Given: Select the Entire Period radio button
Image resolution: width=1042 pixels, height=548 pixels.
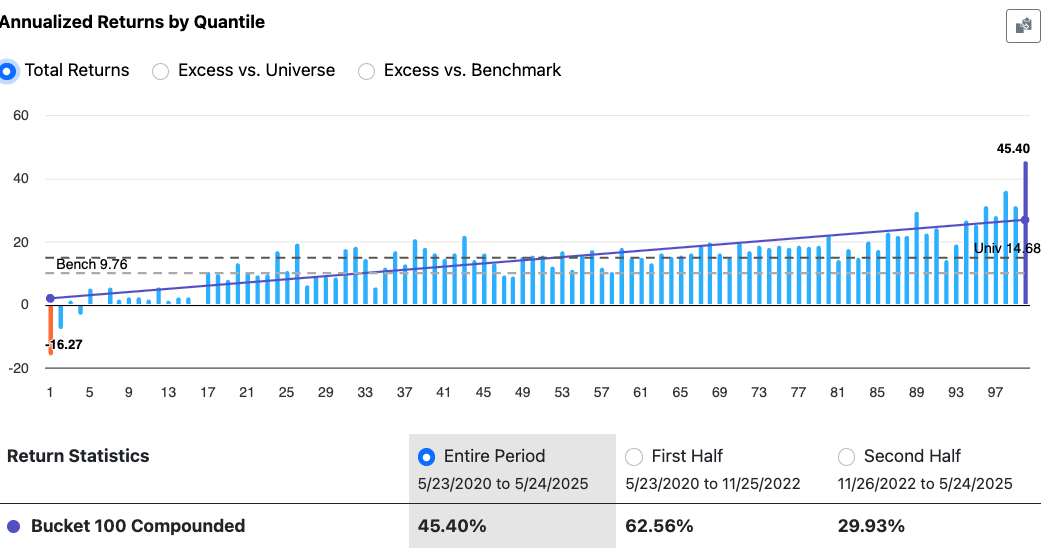Looking at the screenshot, I should pyautogui.click(x=427, y=457).
